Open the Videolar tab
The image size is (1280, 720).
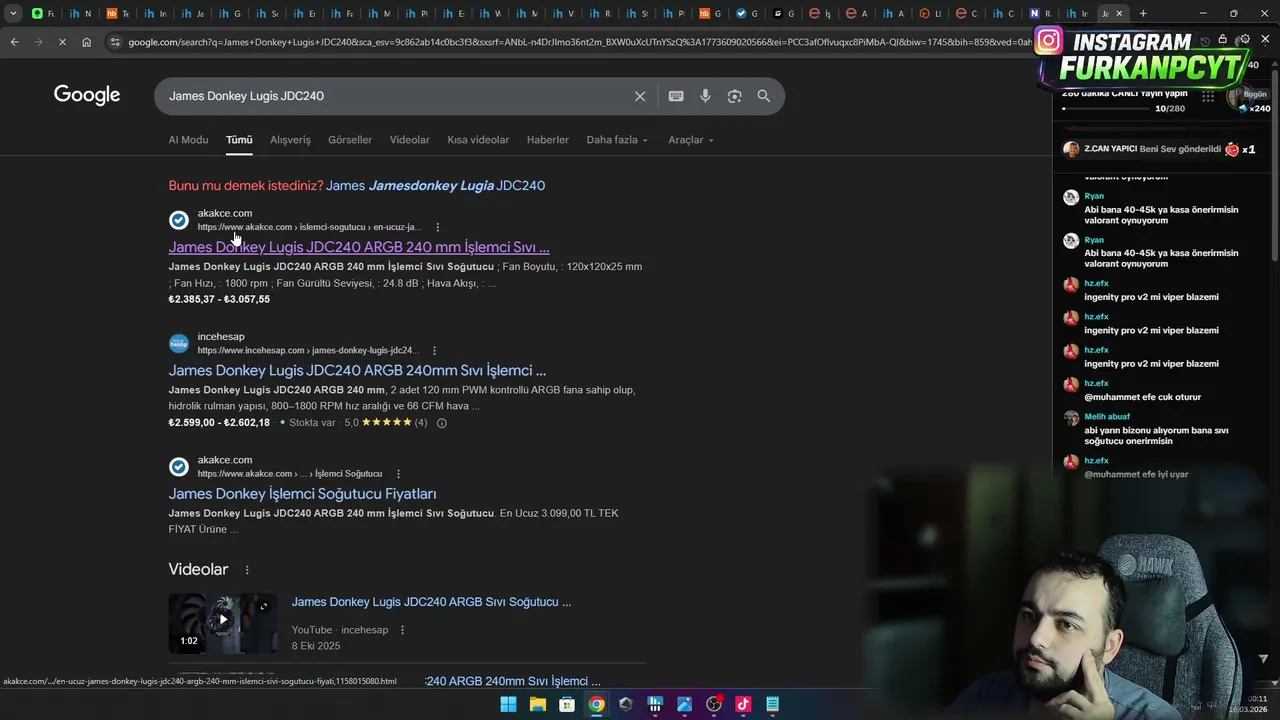pyautogui.click(x=409, y=140)
